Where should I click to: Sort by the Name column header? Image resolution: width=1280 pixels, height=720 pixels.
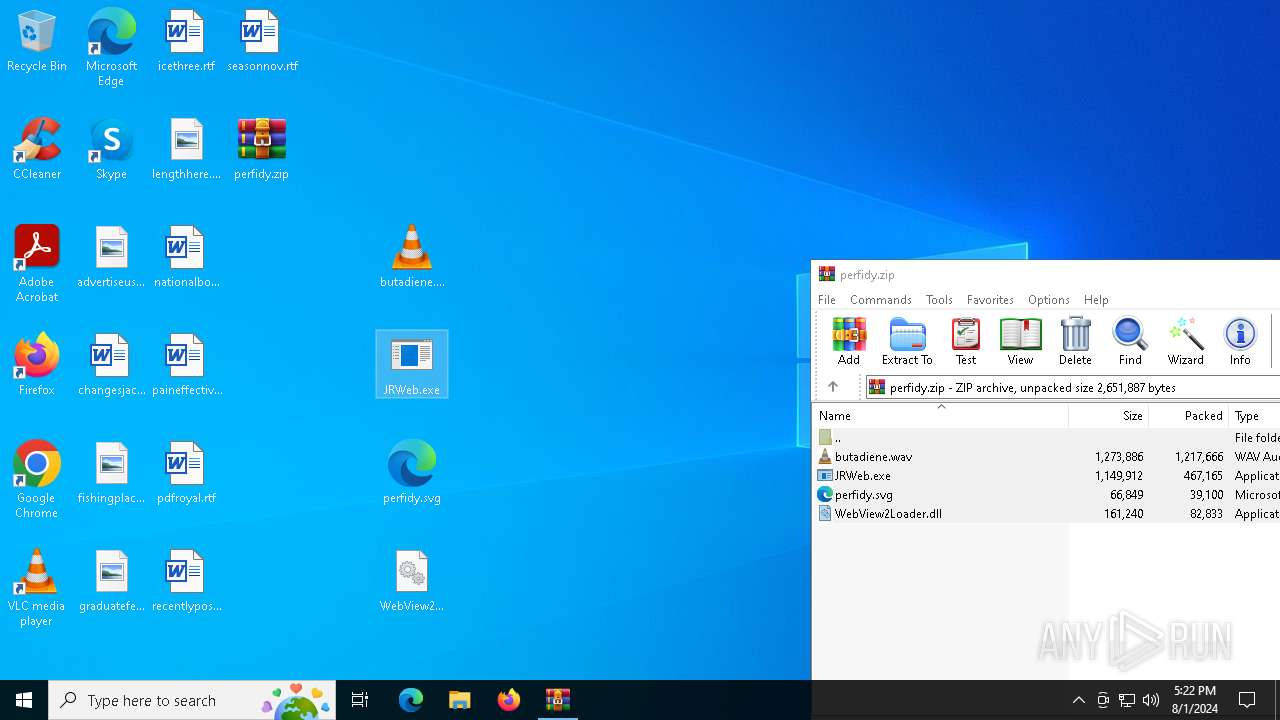tap(940, 416)
